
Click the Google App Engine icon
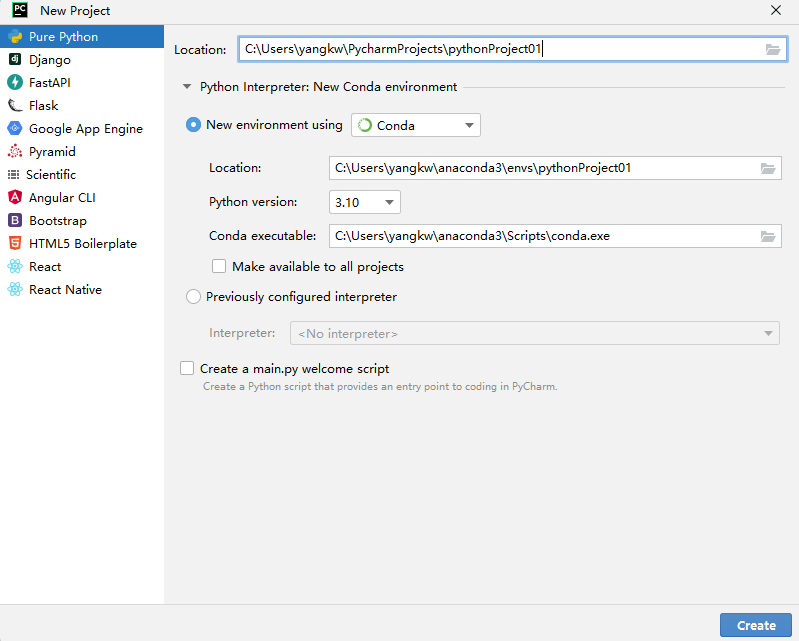click(x=15, y=128)
